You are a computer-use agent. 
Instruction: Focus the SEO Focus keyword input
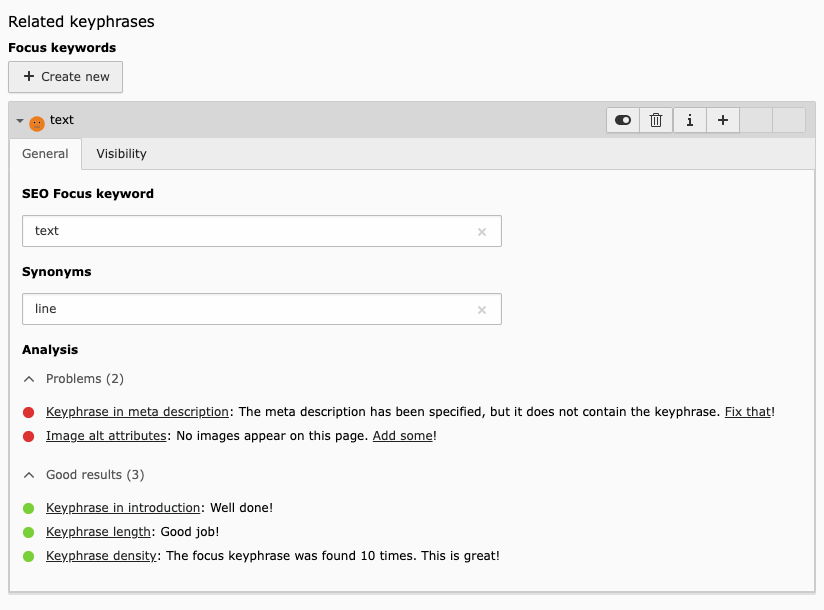tap(250, 231)
